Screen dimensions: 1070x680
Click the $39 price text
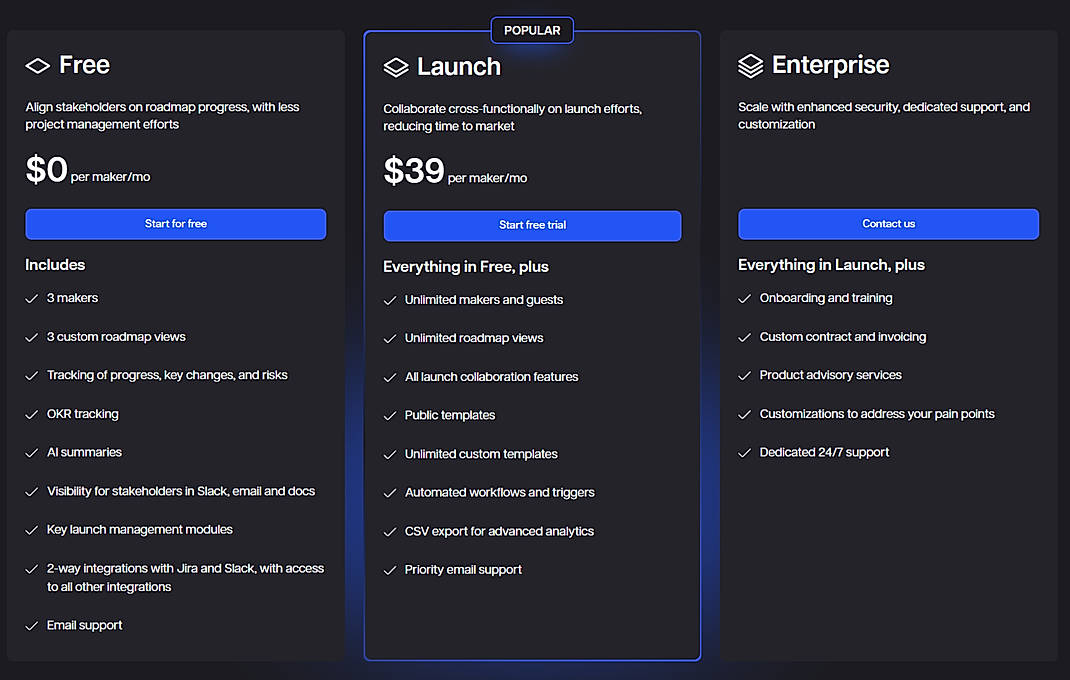(414, 171)
